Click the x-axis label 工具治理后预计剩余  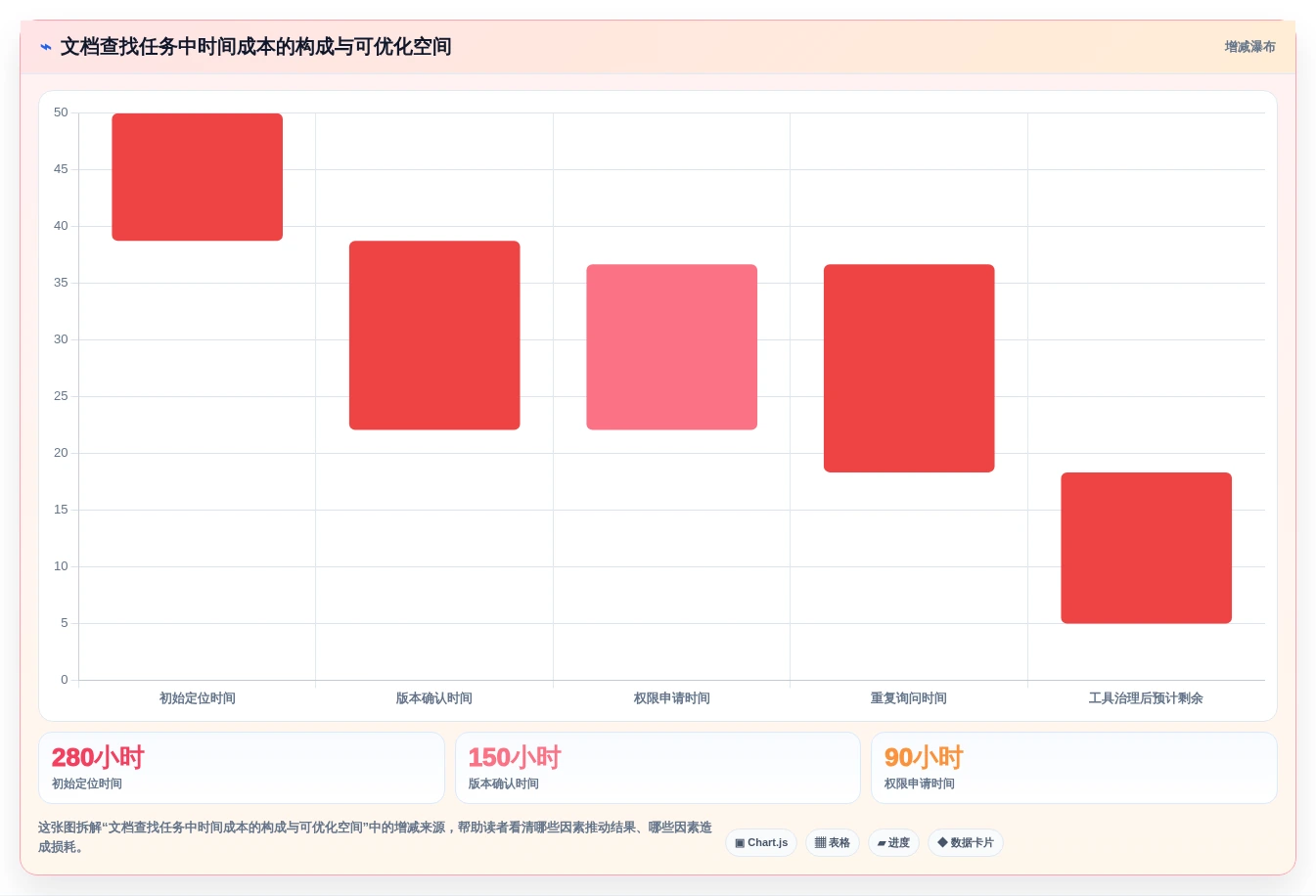tap(1146, 698)
